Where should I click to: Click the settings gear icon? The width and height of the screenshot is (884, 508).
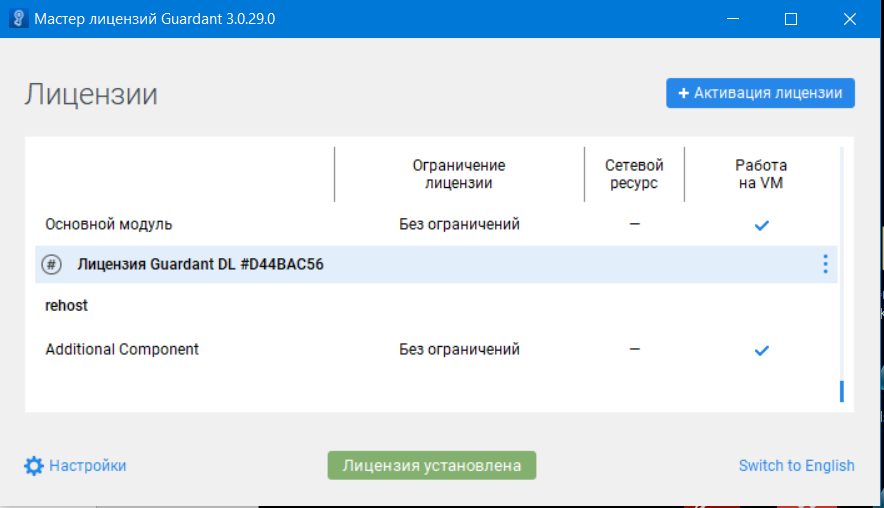click(34, 466)
